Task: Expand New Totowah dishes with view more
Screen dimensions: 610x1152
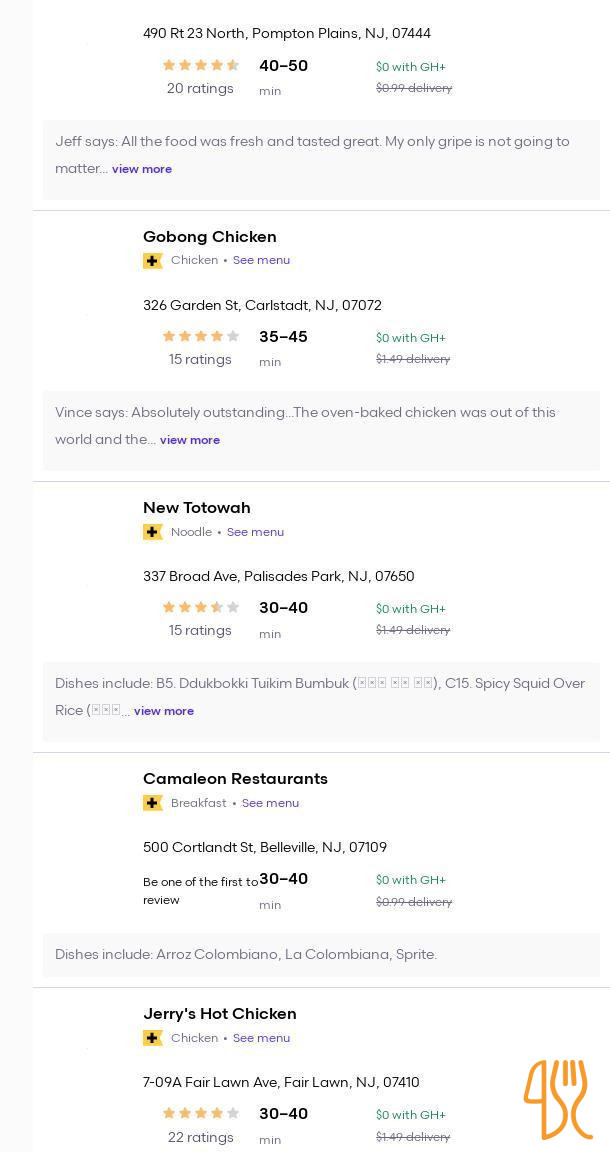Action: pos(164,711)
